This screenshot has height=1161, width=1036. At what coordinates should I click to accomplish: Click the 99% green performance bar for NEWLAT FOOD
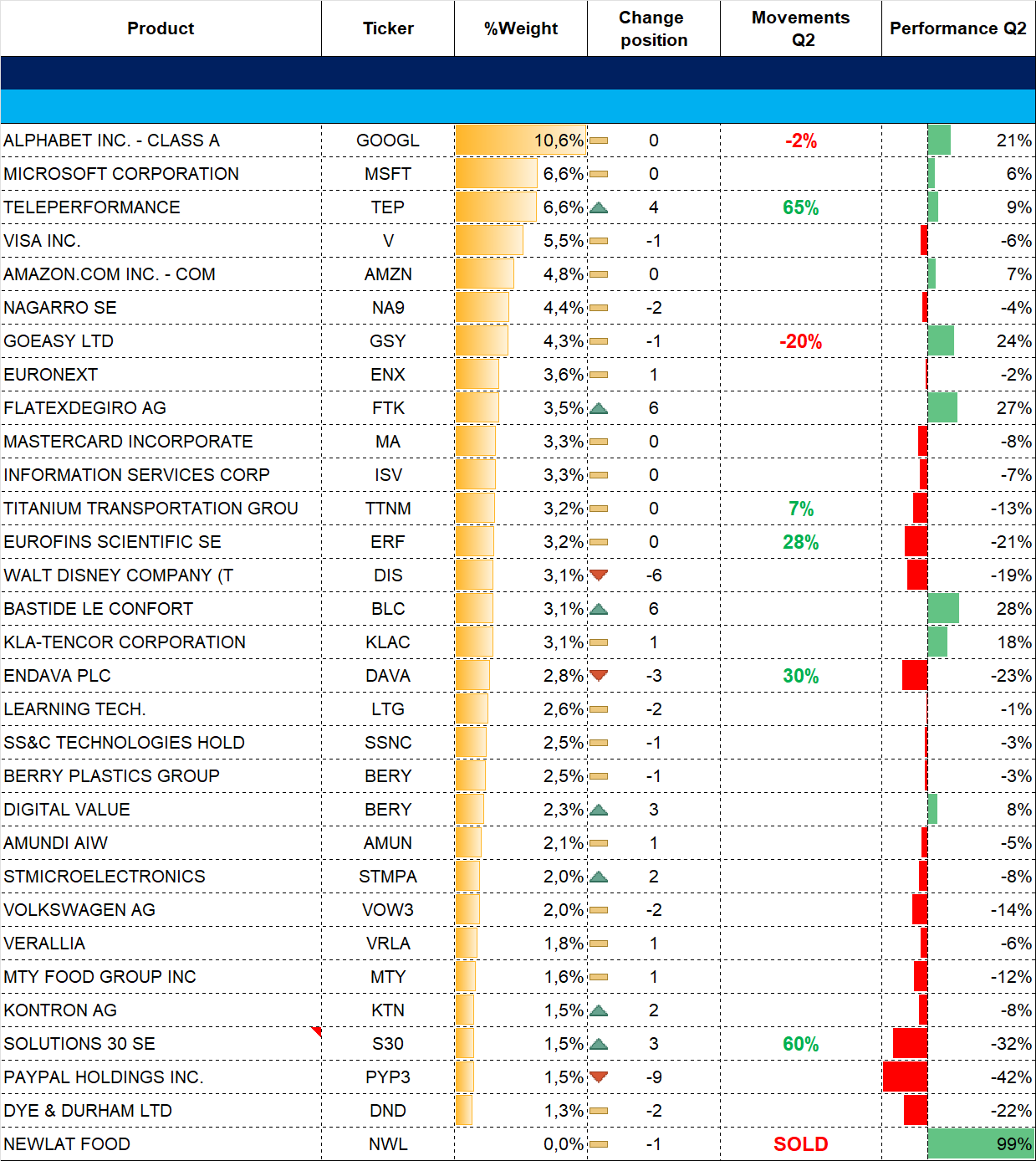tap(981, 1144)
